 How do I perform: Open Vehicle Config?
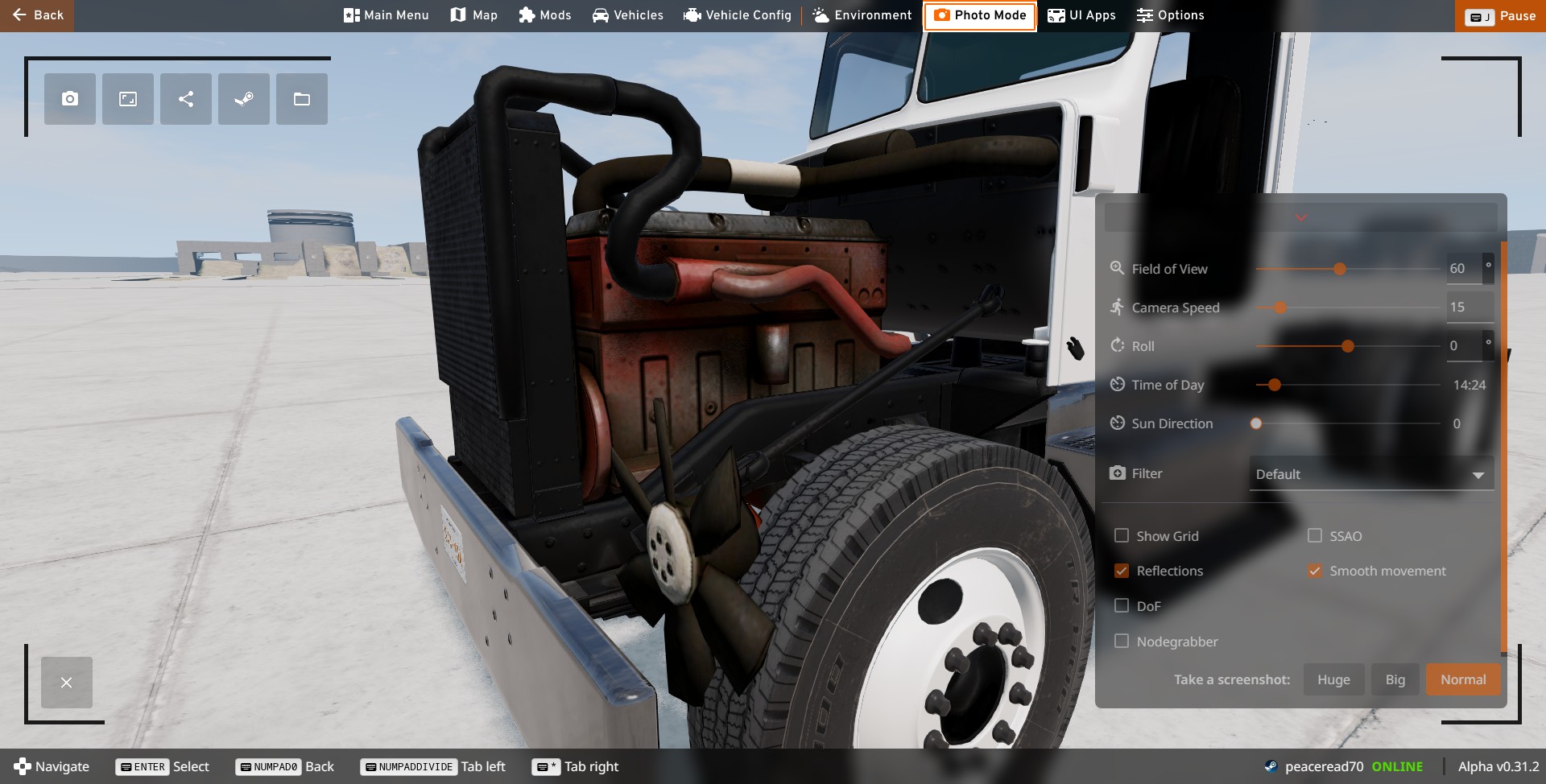click(738, 15)
